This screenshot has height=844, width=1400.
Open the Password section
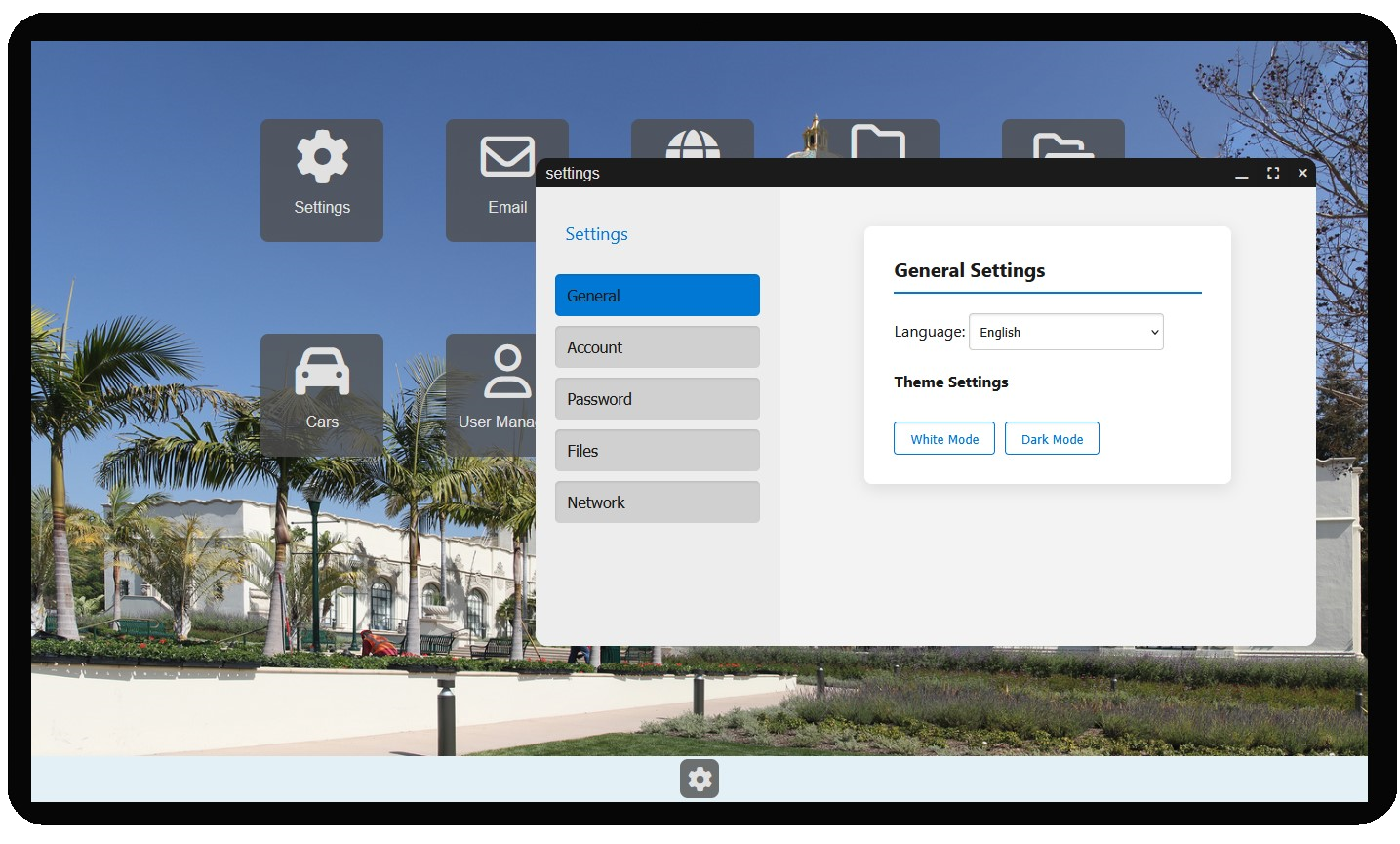658,399
